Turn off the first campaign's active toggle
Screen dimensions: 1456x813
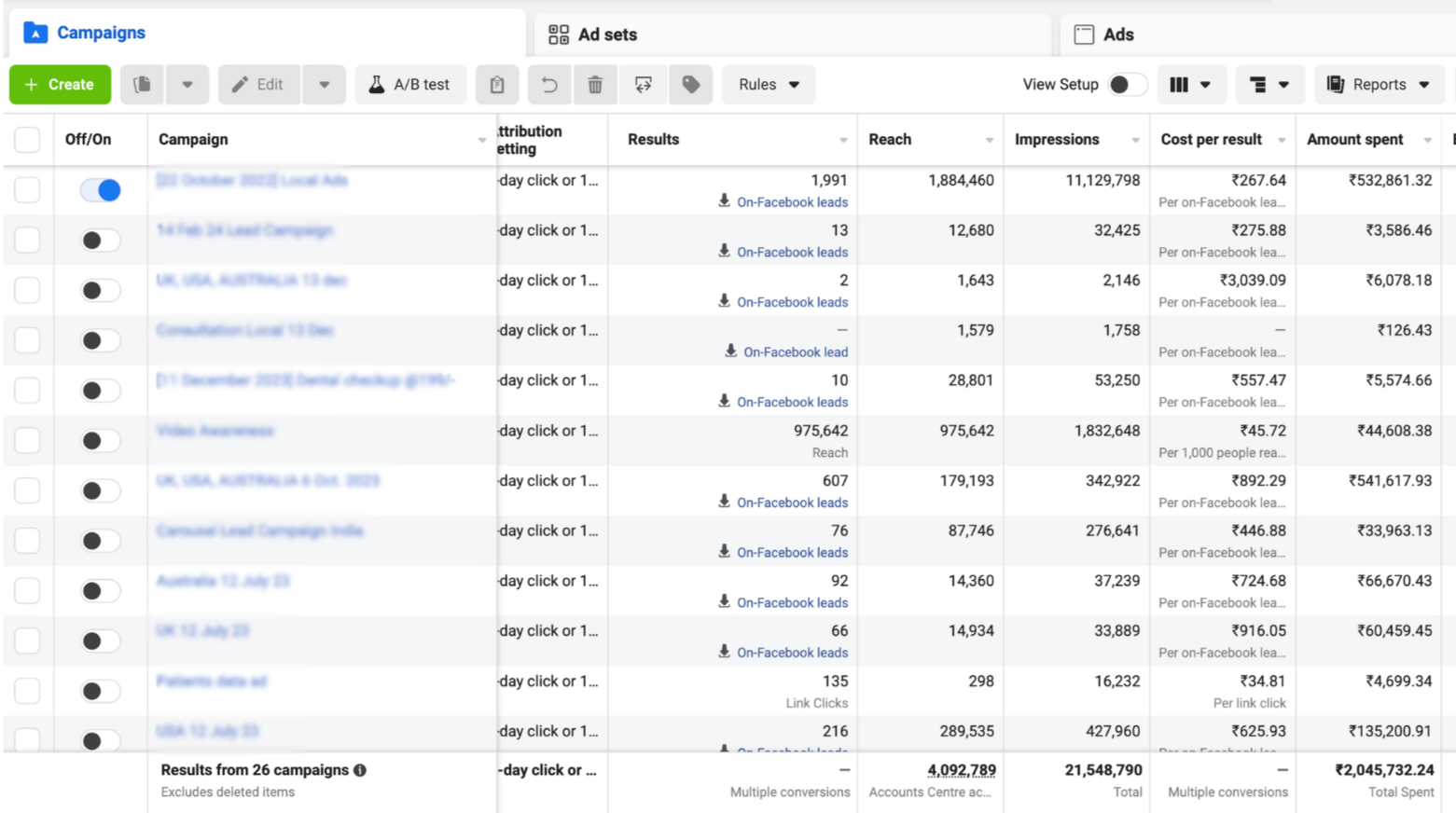101,190
